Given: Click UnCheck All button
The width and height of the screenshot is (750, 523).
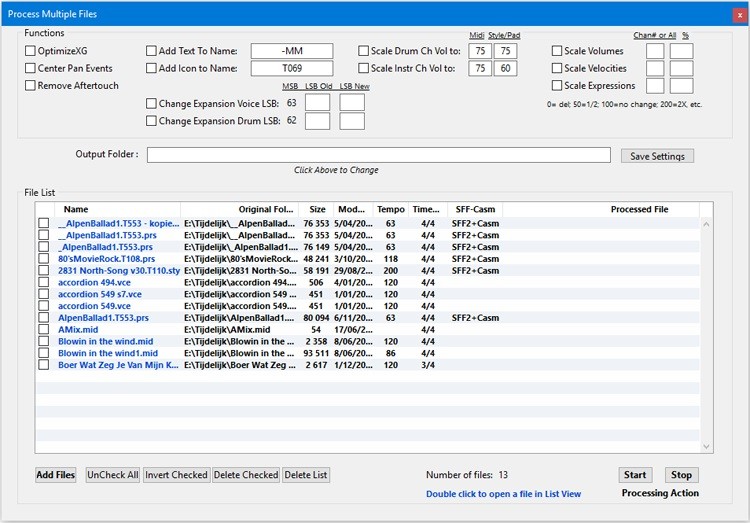Looking at the screenshot, I should (x=112, y=475).
